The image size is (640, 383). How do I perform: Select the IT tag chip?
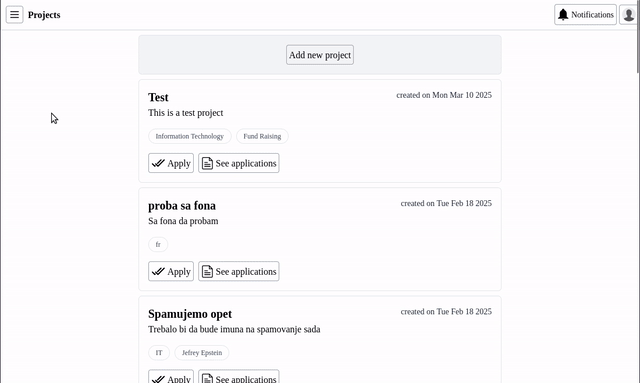159,353
